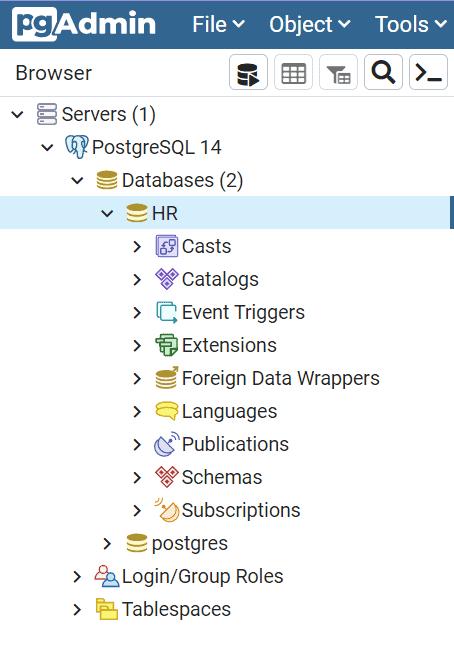This screenshot has height=652, width=454.
Task: Click the Catalogs node icon
Action: 167,279
